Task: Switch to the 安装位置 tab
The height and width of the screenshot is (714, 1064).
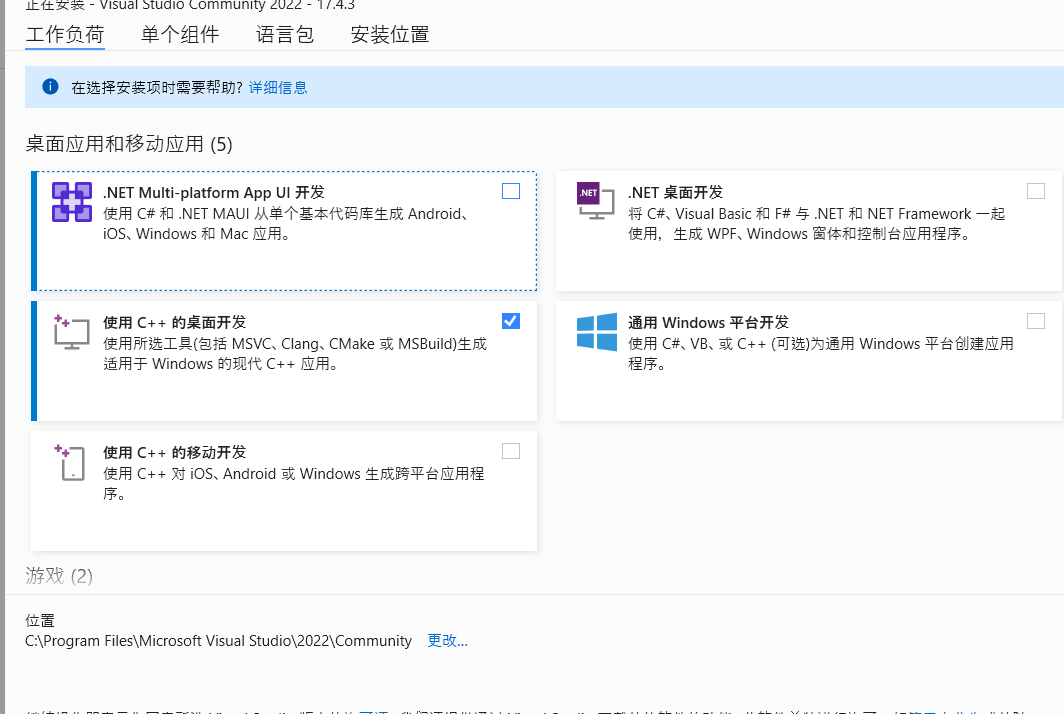Action: (390, 34)
